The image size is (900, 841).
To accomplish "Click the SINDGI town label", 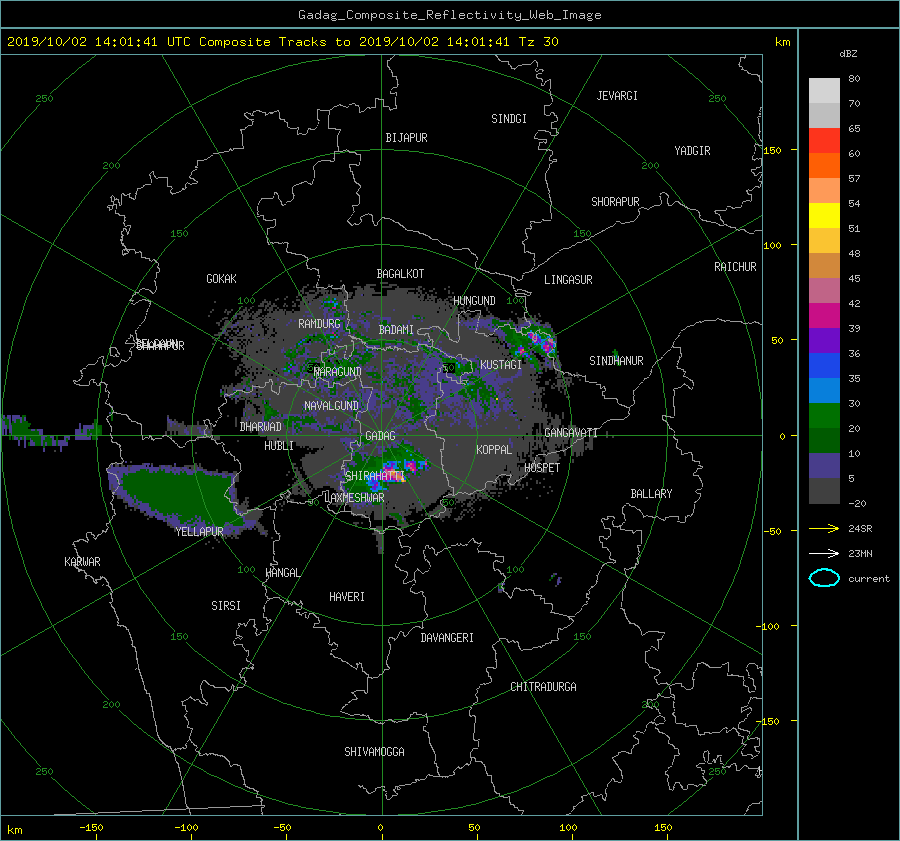I will click(x=509, y=119).
